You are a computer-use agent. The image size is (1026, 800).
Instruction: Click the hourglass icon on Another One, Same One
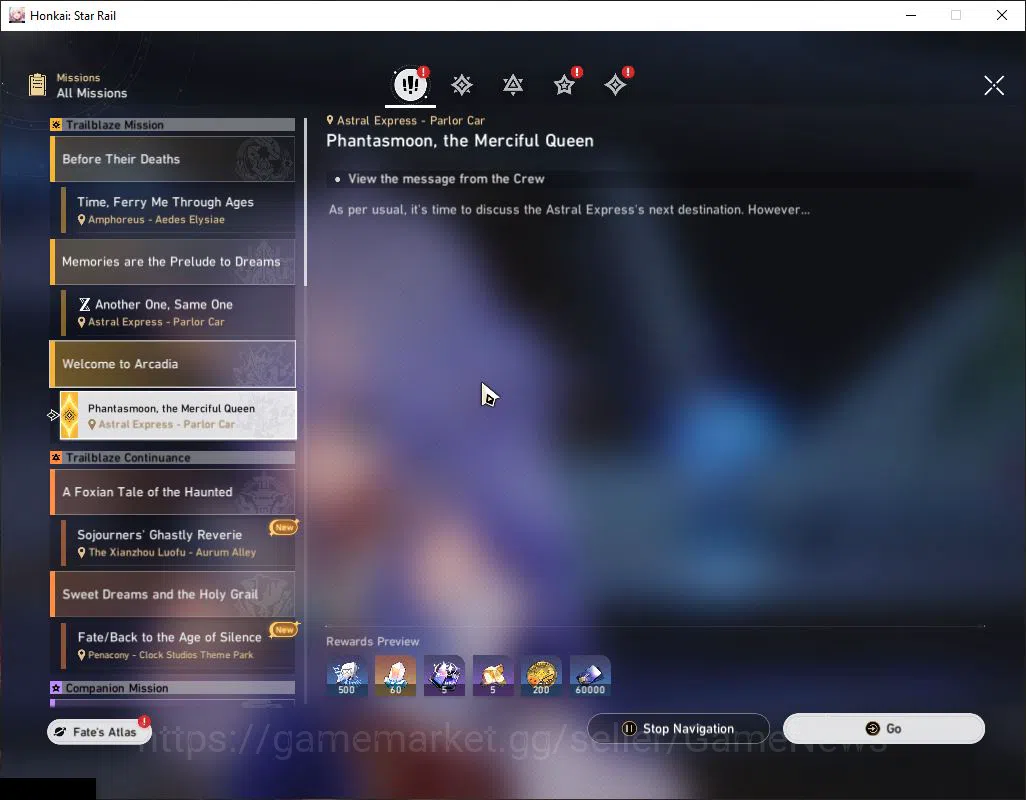pyautogui.click(x=84, y=304)
